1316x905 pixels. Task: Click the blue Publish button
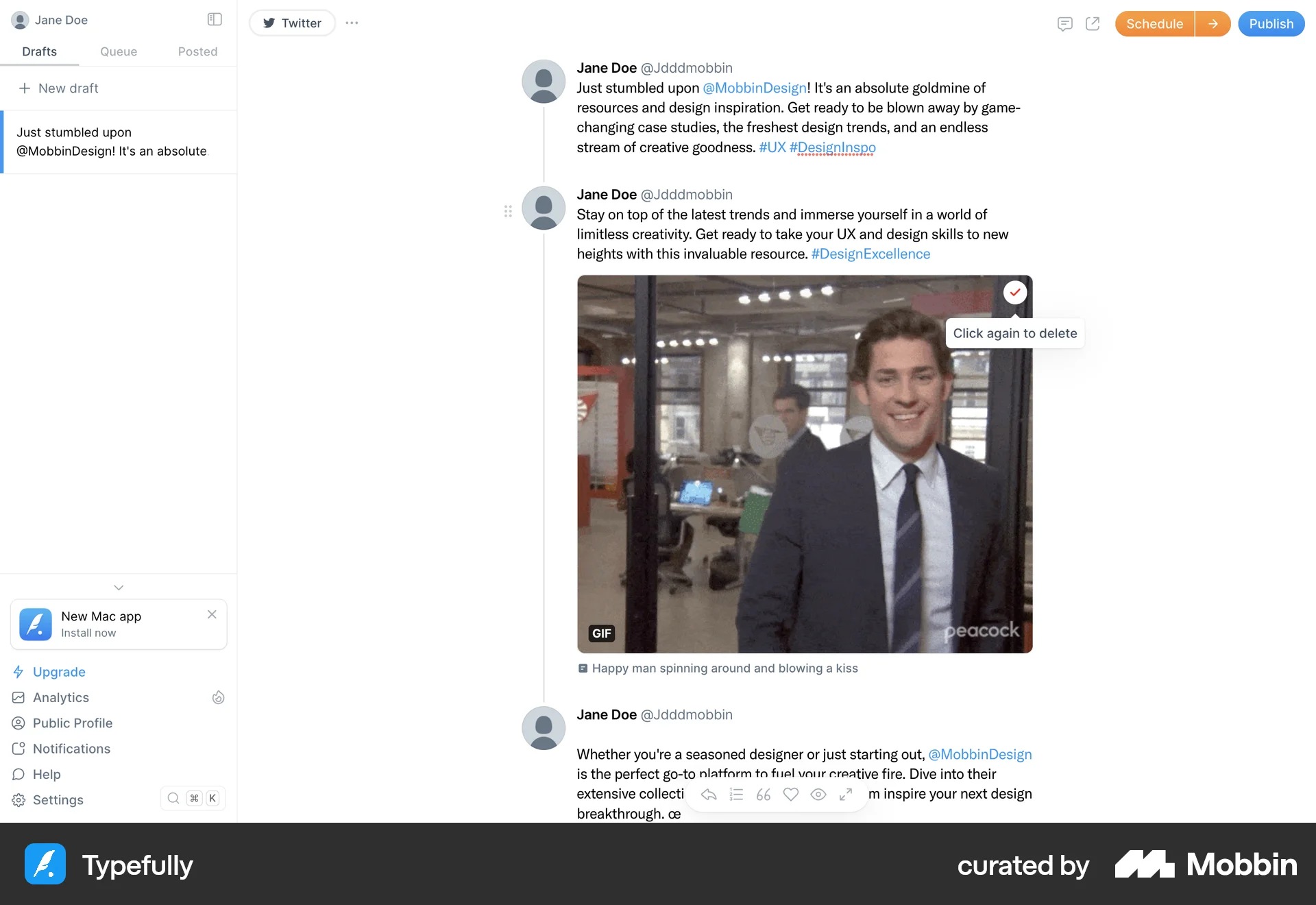[1271, 24]
